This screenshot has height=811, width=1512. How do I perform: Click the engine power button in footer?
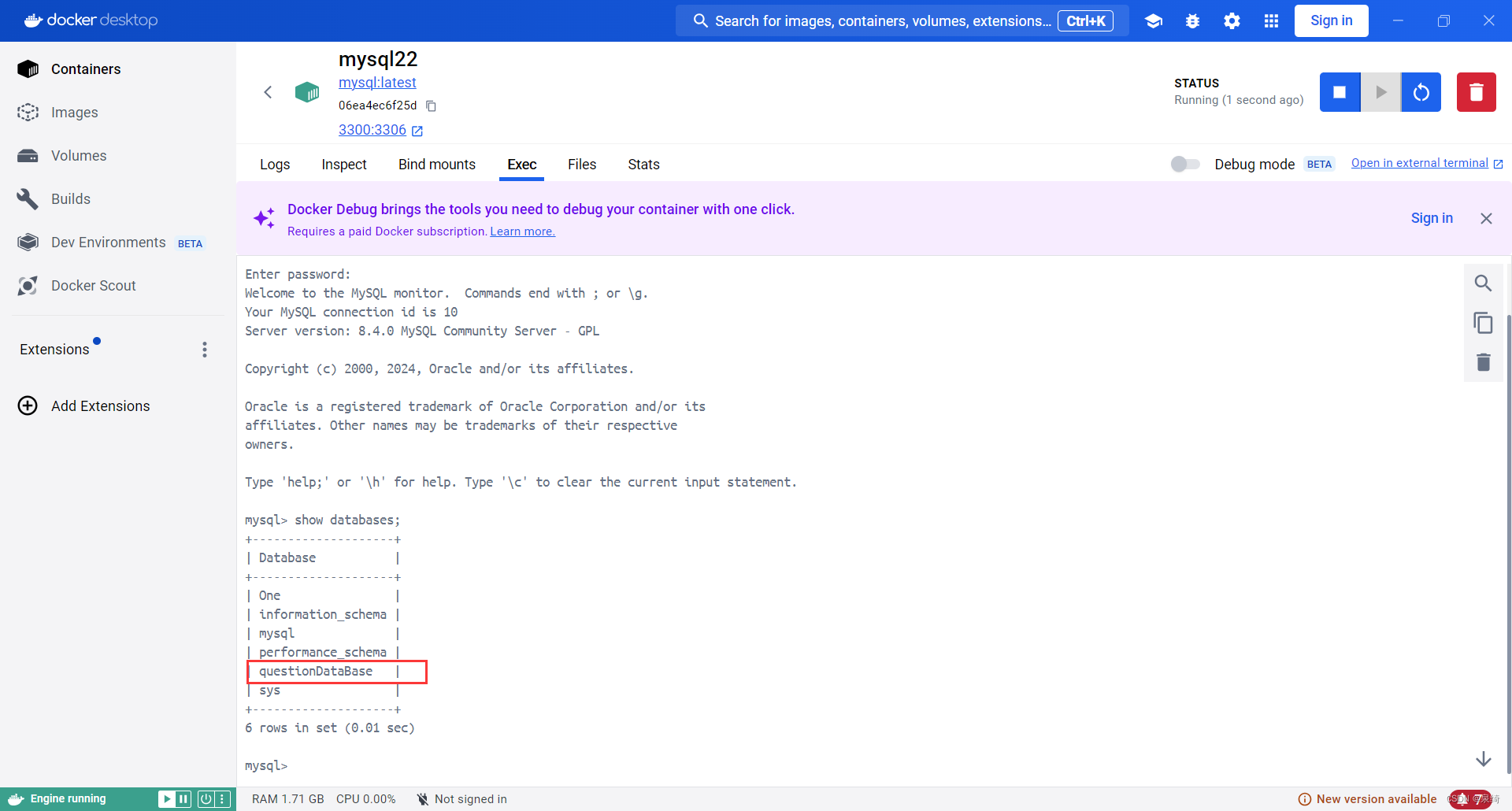coord(206,799)
